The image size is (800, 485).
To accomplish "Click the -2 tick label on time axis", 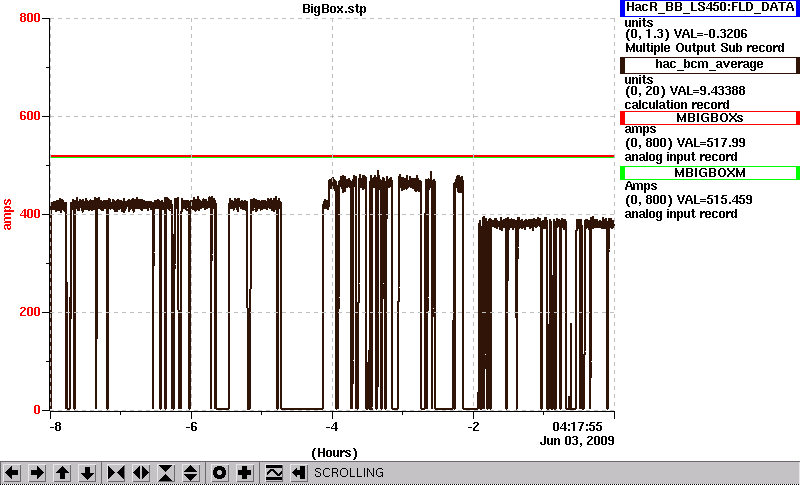I will tap(473, 426).
